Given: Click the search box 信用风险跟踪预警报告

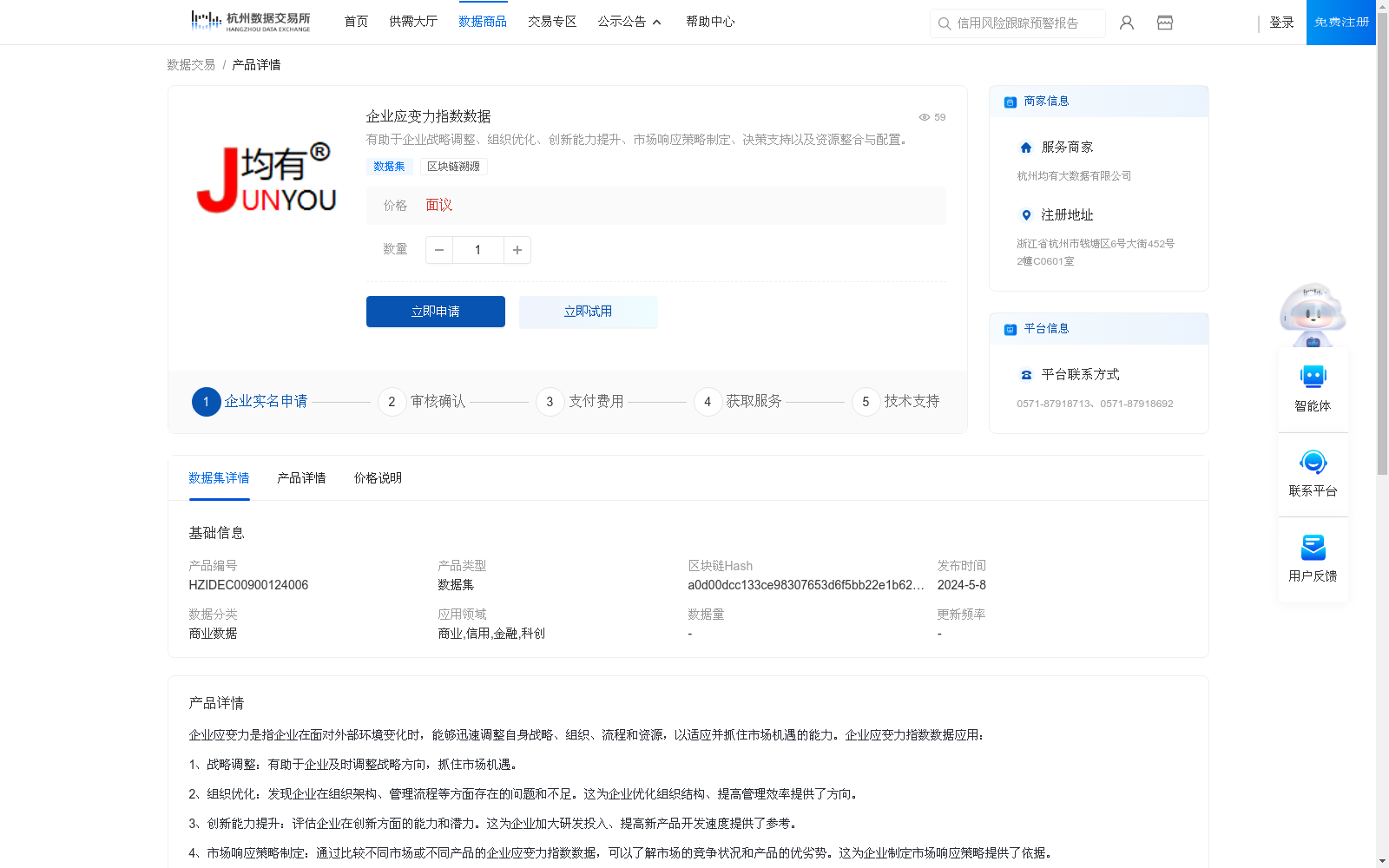Looking at the screenshot, I should click(1017, 23).
